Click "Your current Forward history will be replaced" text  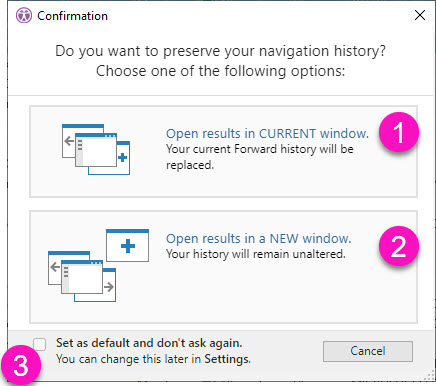tap(260, 157)
